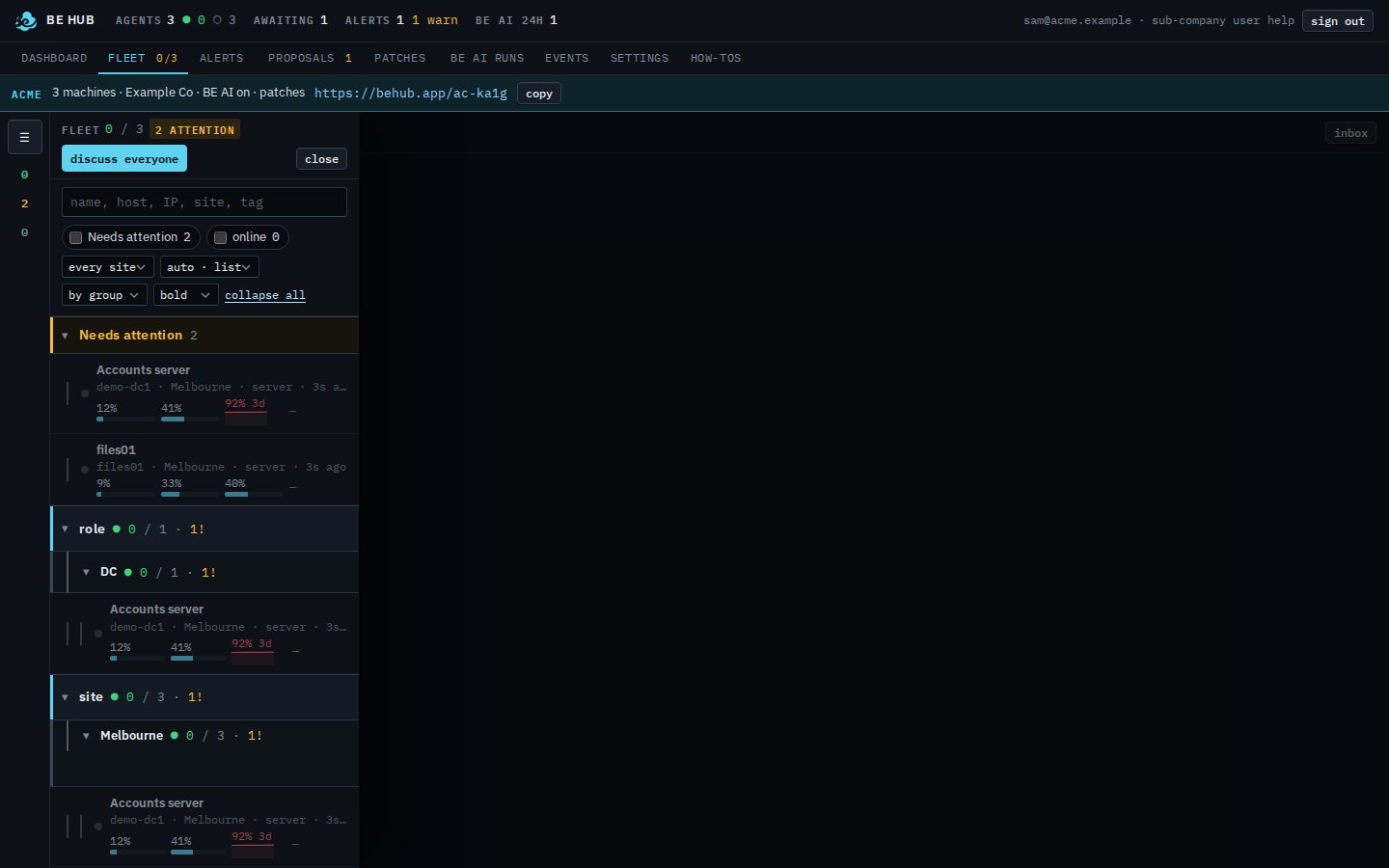
Task: Click the BE AI 24H counter
Action: pos(516,20)
